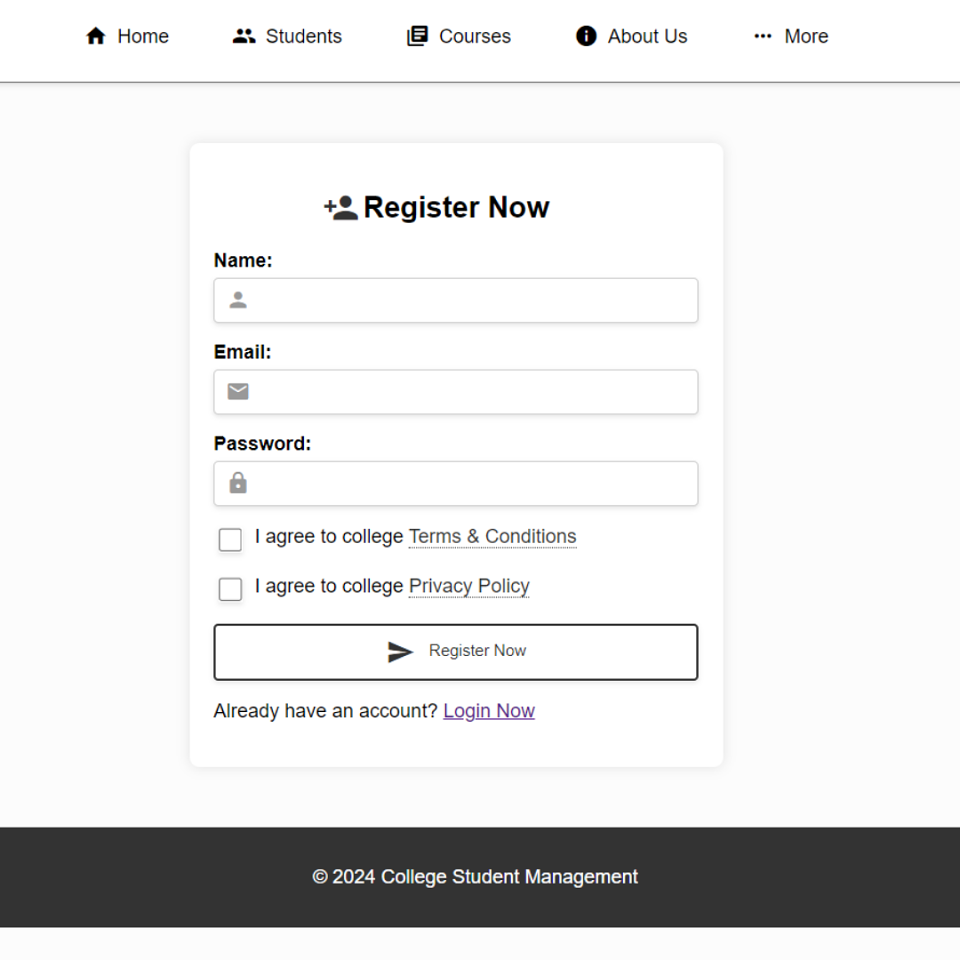Click the envelope icon in Email field

pos(238,391)
